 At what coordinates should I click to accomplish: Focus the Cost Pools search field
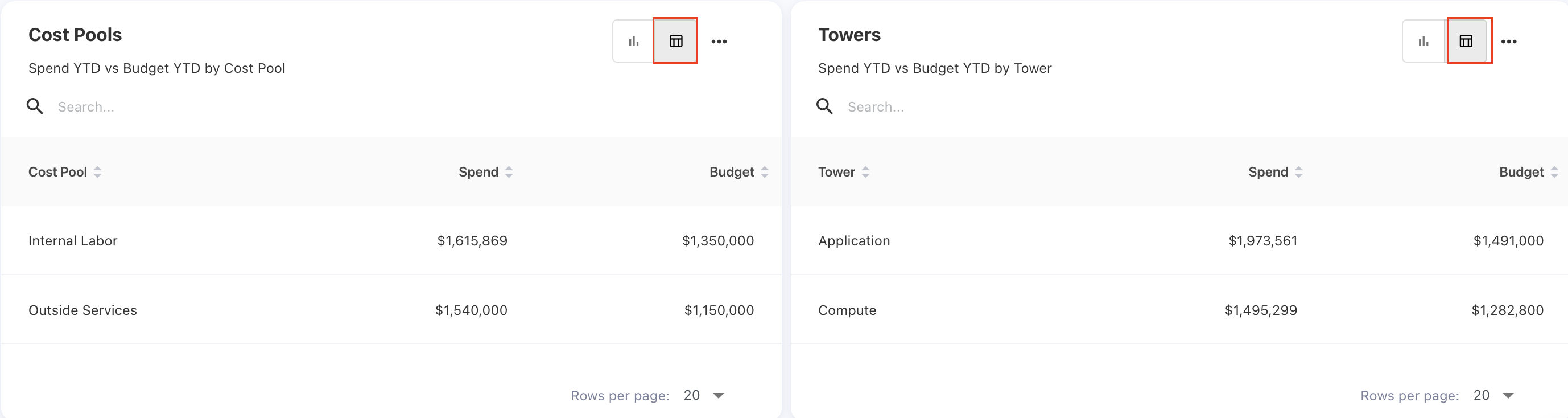(x=244, y=107)
